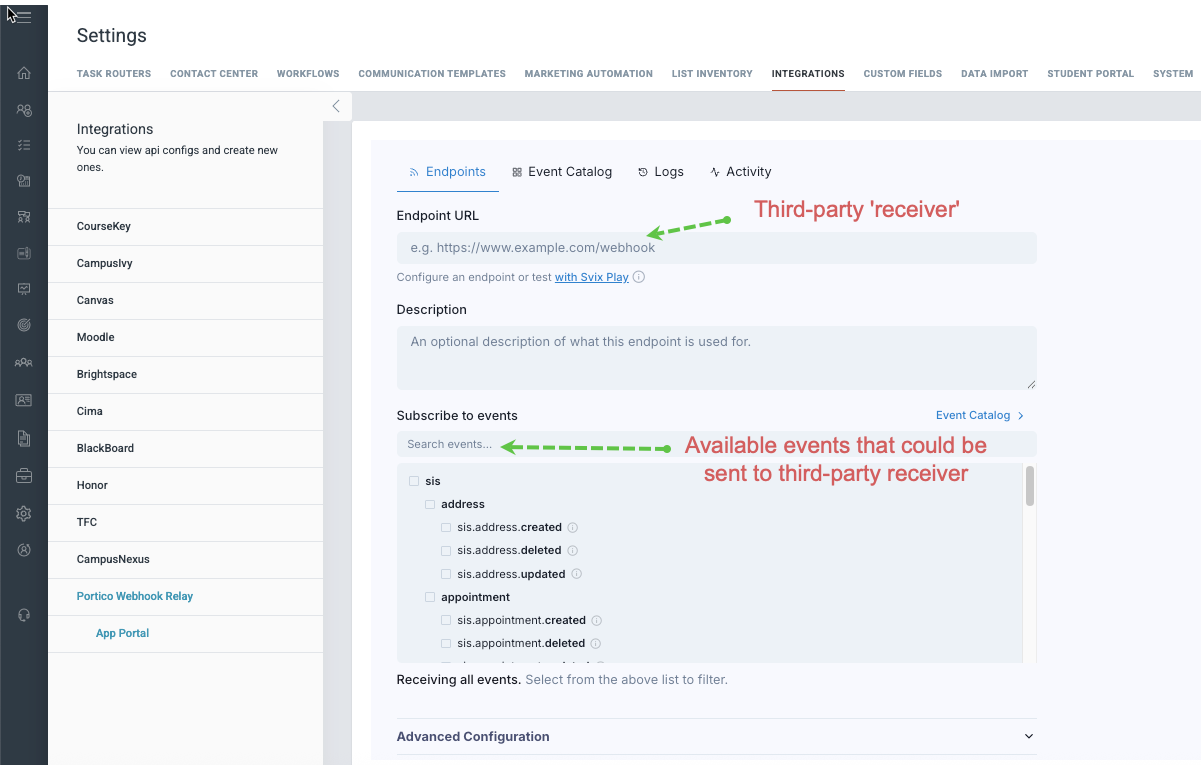Open the System settings tab
The height and width of the screenshot is (765, 1201).
coord(1173,74)
